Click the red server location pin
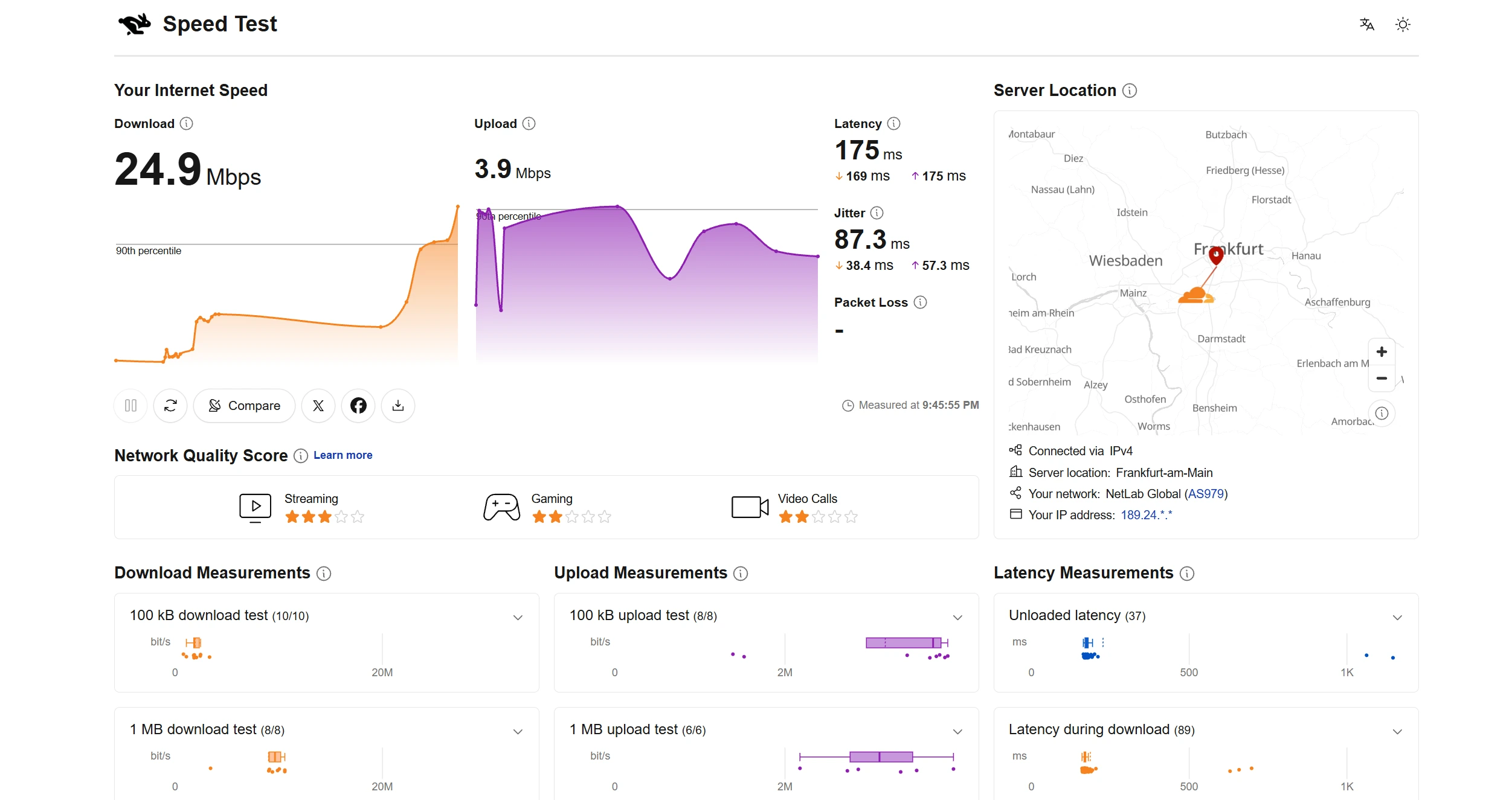Image resolution: width=1512 pixels, height=800 pixels. click(x=1216, y=255)
